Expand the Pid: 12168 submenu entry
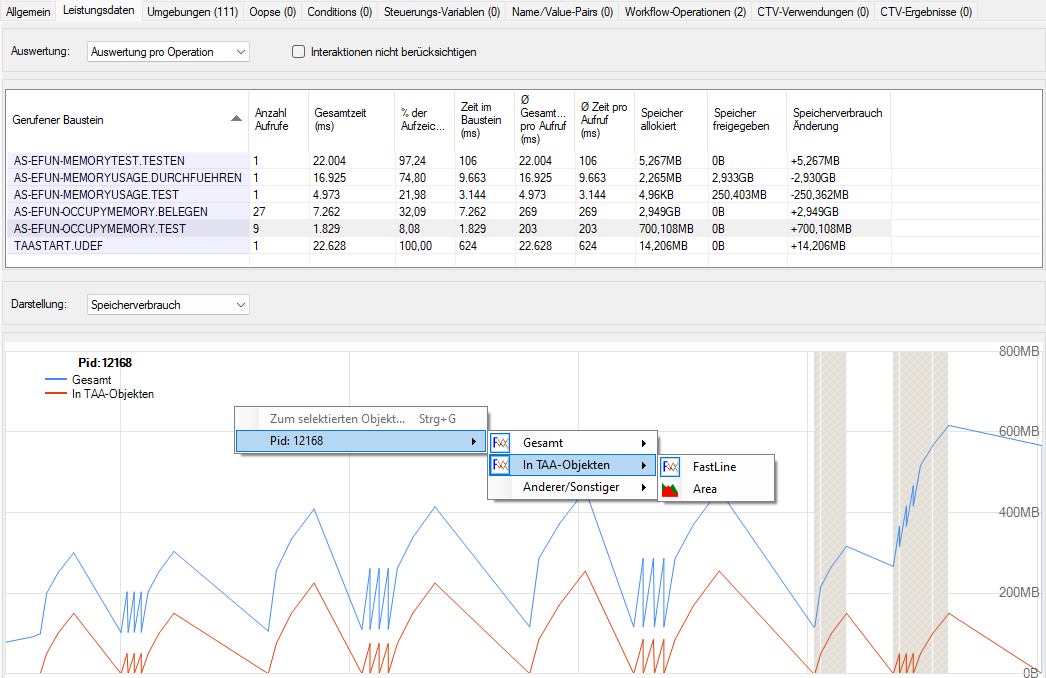1046x678 pixels. (360, 441)
